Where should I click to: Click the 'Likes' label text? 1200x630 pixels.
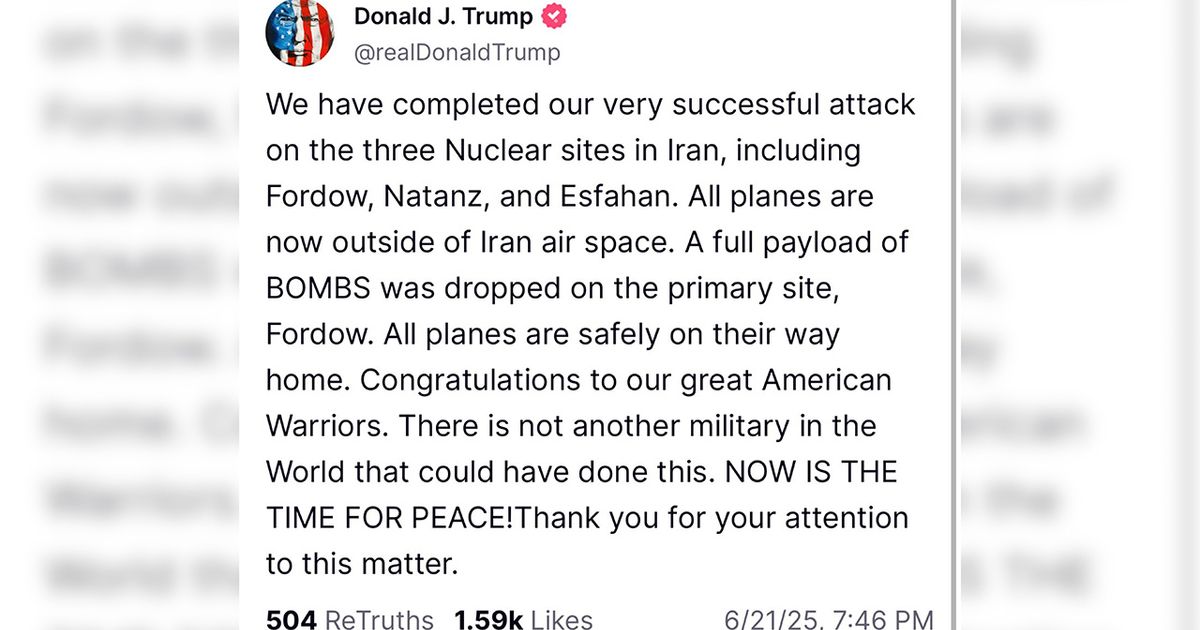[562, 620]
